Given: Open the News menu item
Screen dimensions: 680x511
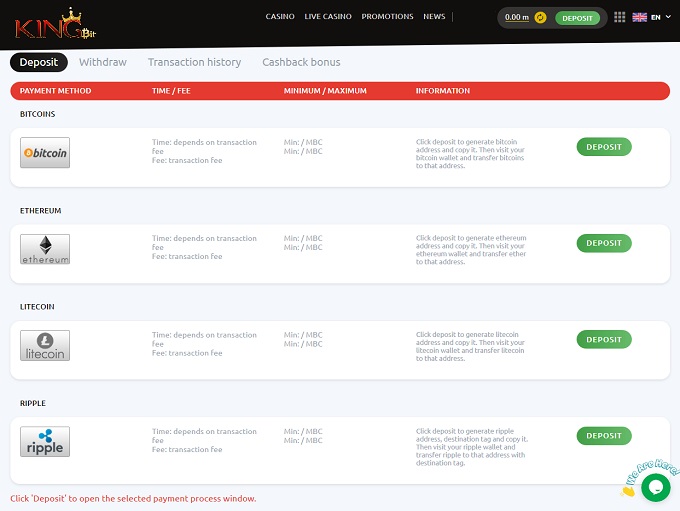Looking at the screenshot, I should [x=434, y=17].
